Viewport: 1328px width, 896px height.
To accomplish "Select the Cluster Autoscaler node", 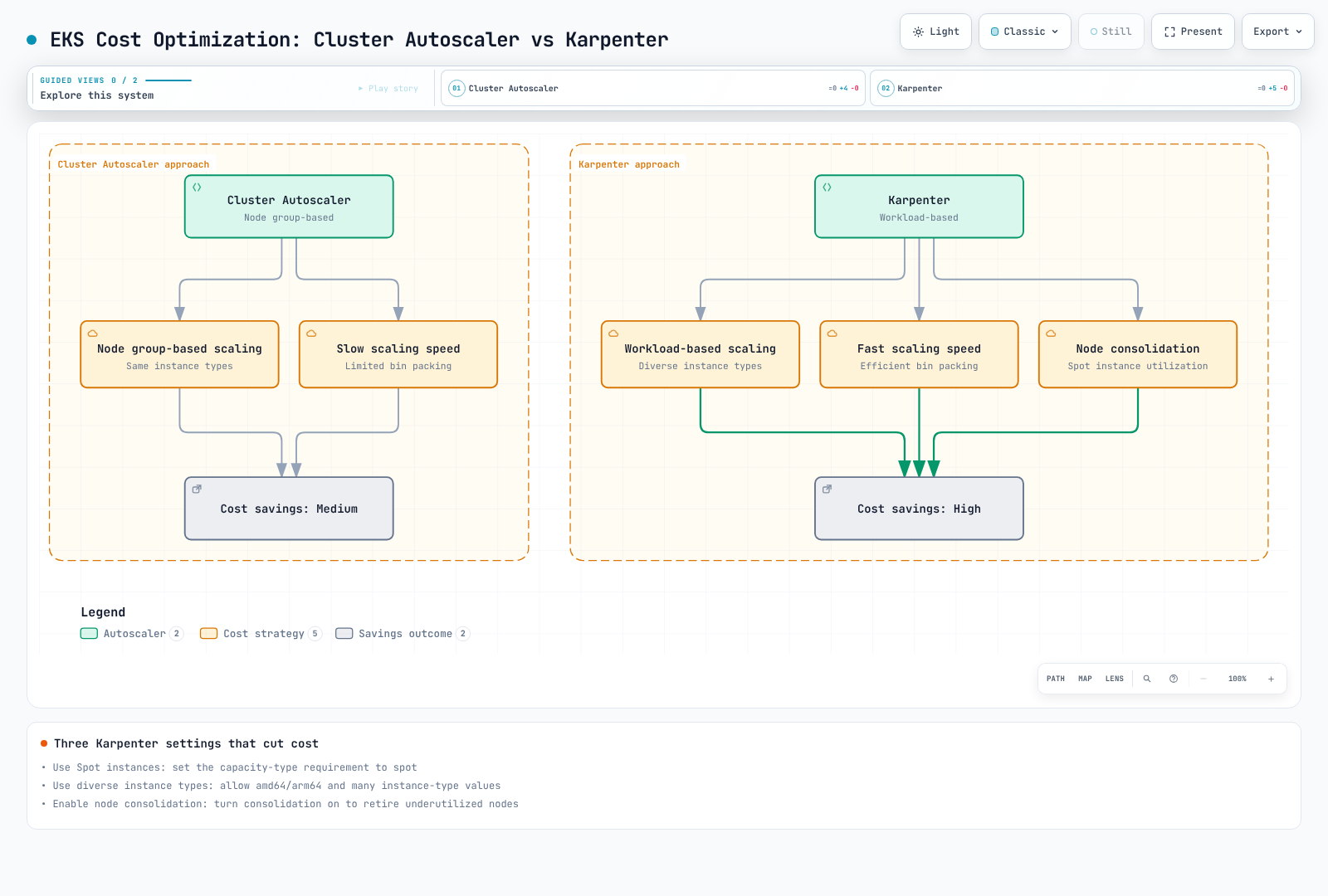I will pyautogui.click(x=289, y=207).
